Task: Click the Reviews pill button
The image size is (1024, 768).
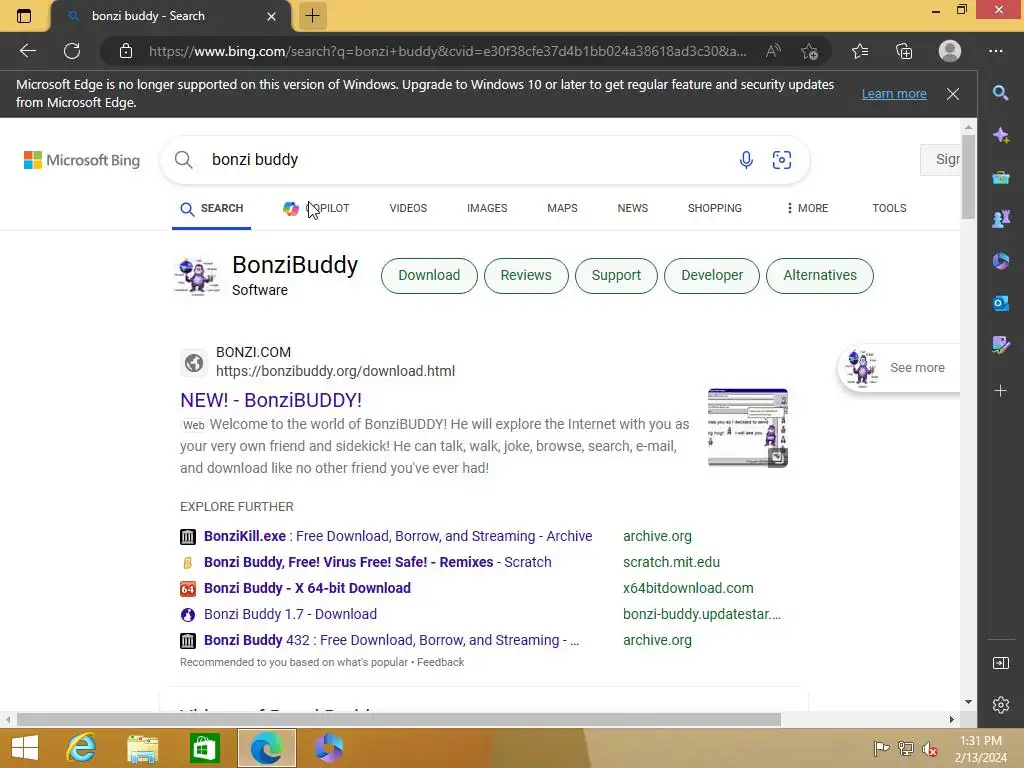Action: click(526, 276)
